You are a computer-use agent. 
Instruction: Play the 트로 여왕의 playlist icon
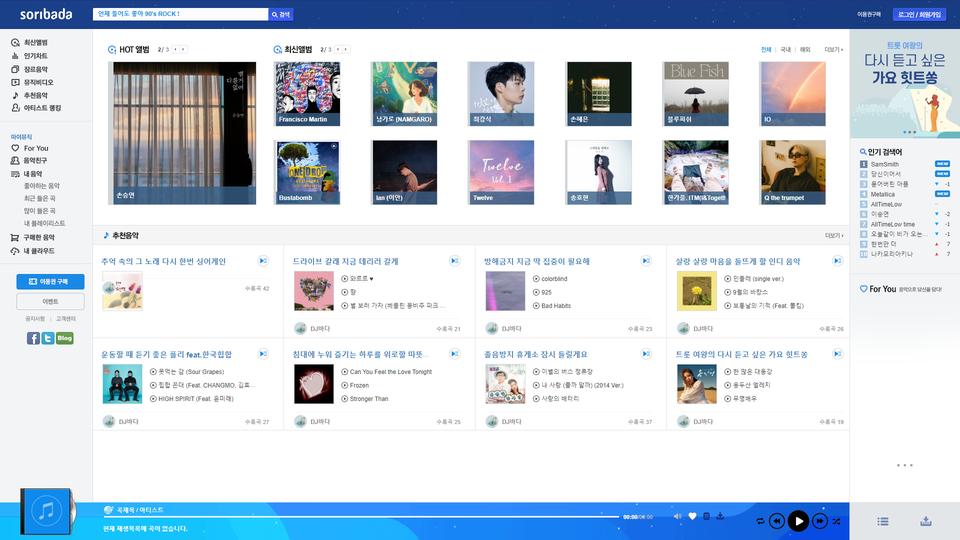[838, 354]
